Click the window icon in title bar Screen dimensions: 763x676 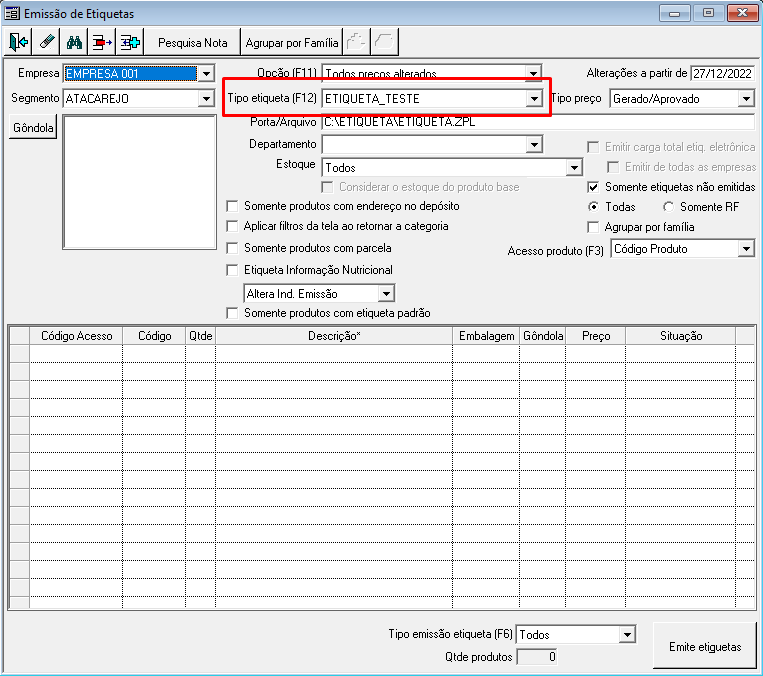pos(12,13)
